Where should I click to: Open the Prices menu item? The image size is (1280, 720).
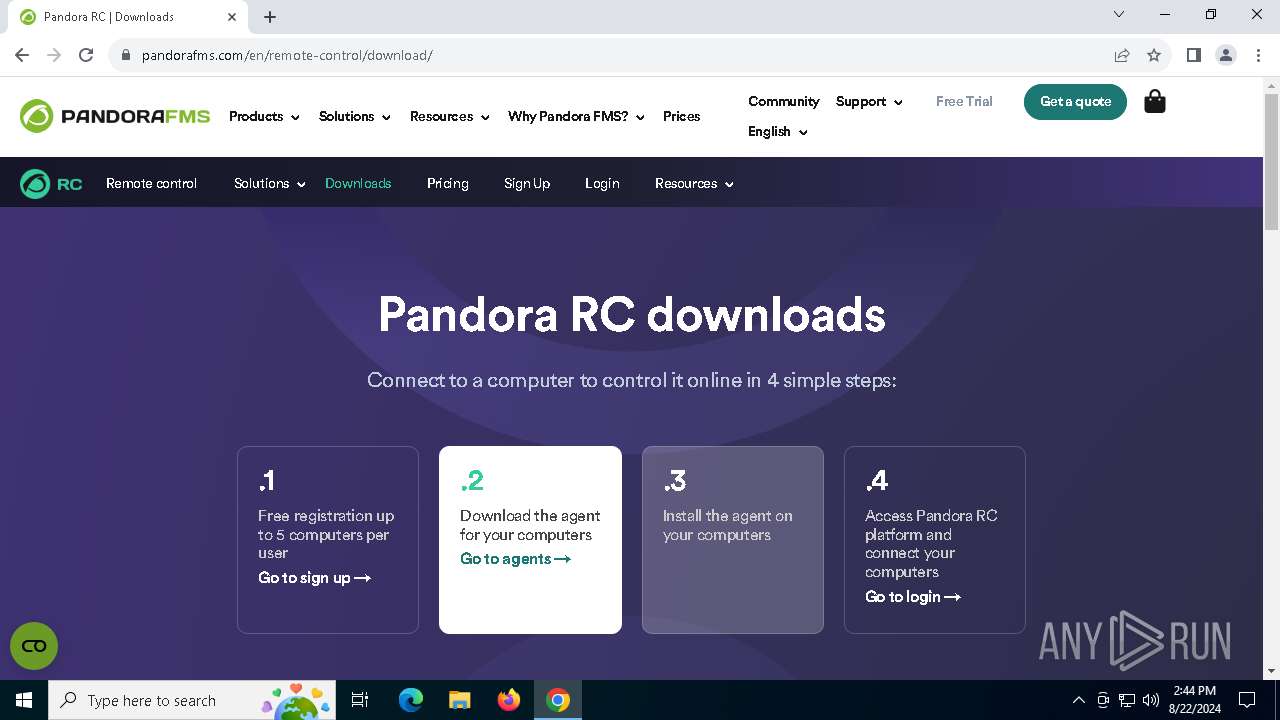pyautogui.click(x=681, y=116)
